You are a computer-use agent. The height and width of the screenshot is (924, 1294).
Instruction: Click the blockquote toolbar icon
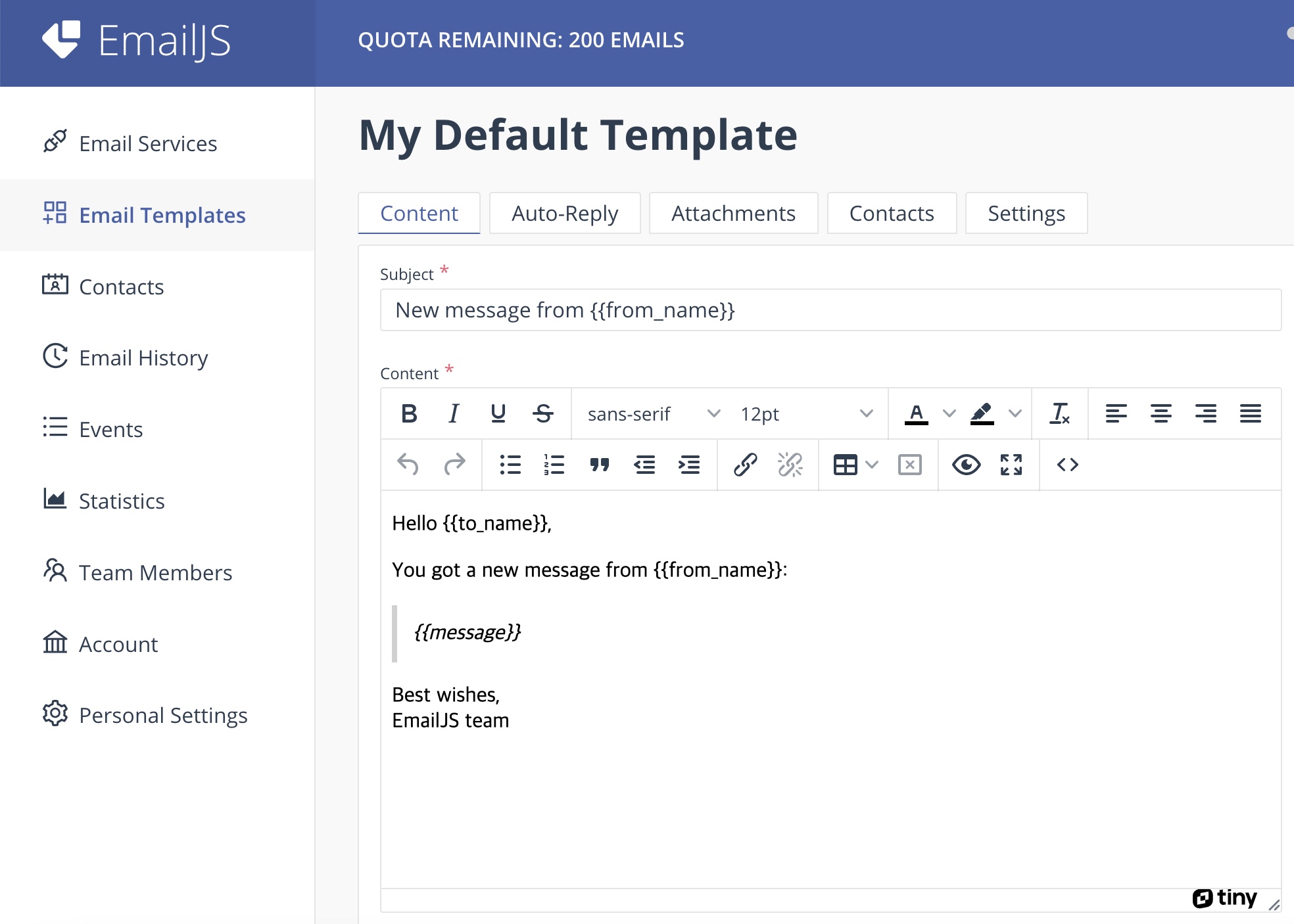599,465
